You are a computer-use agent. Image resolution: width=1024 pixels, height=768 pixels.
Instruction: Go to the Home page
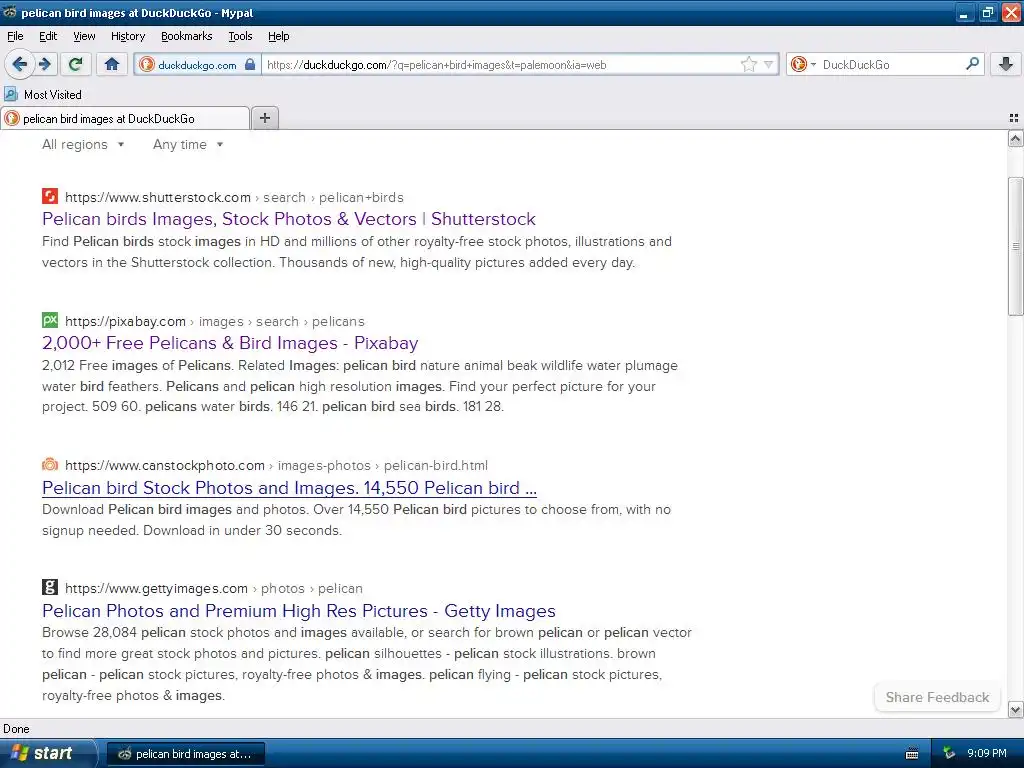pyautogui.click(x=112, y=64)
